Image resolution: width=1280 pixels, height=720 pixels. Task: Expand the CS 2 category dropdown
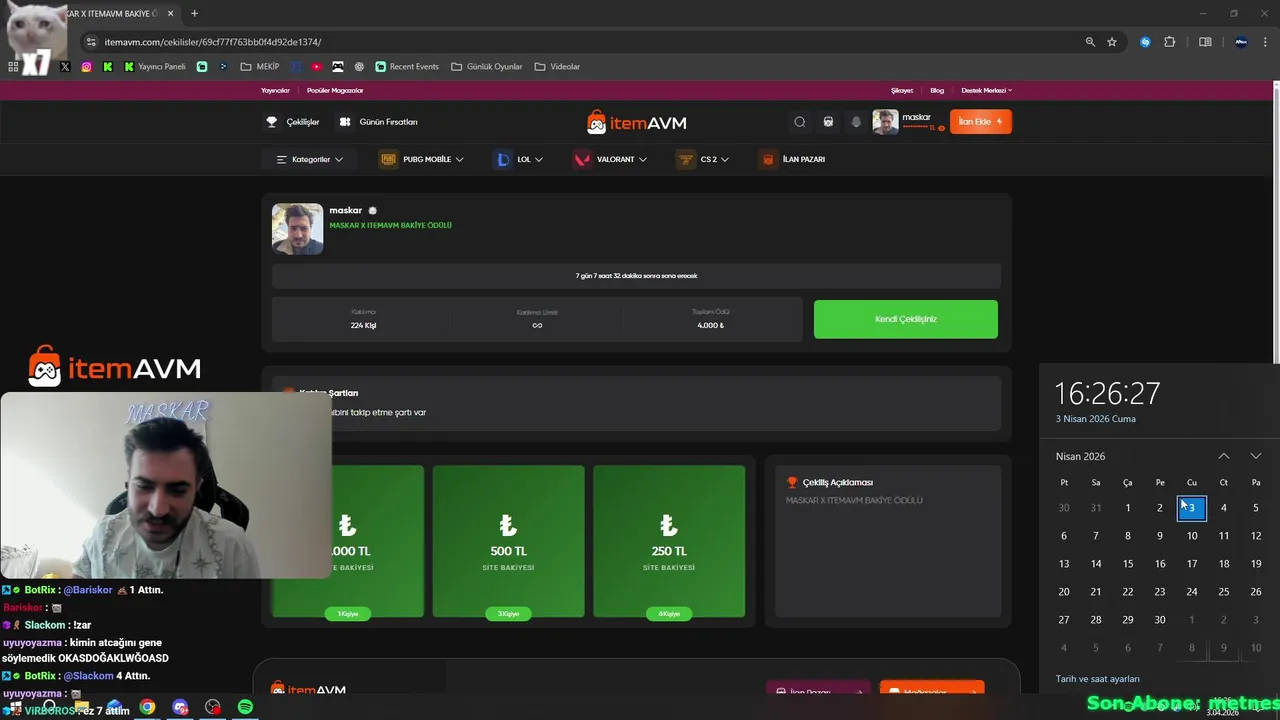[x=702, y=159]
